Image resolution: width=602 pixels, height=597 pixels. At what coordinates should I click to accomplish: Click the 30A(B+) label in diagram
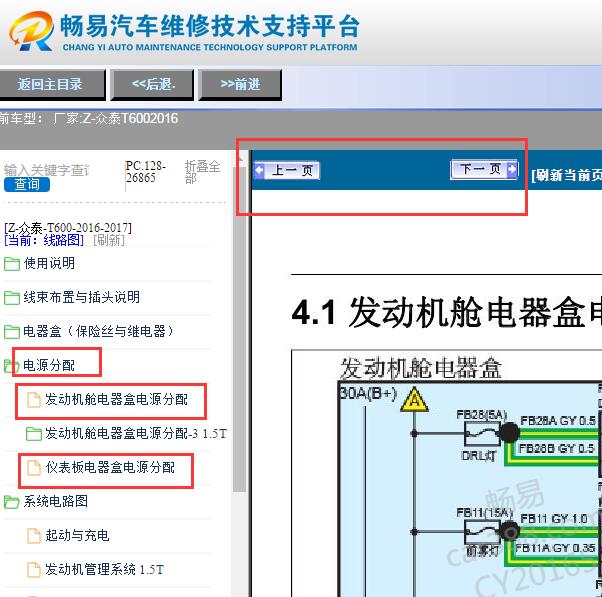(x=368, y=394)
